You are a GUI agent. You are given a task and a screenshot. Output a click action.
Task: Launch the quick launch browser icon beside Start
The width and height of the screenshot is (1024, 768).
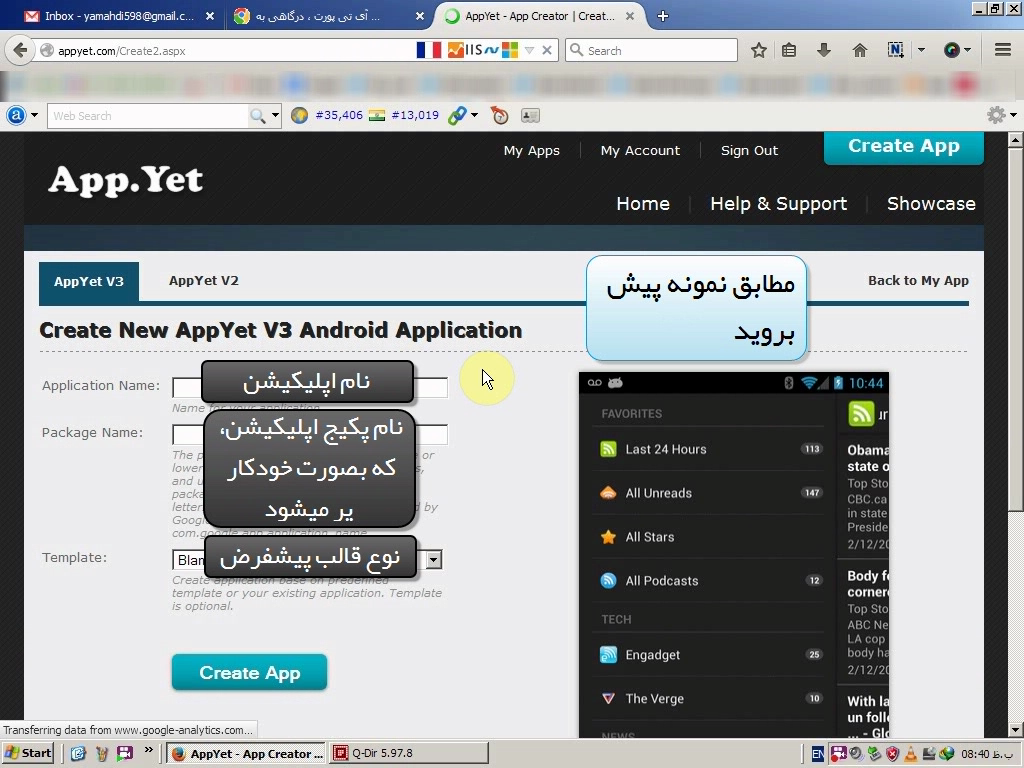point(78,754)
